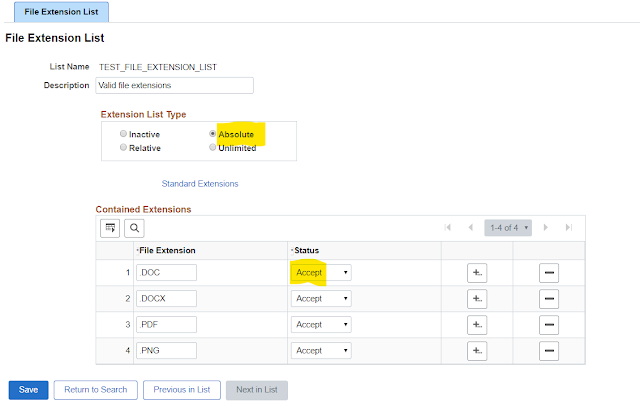The image size is (640, 410).
Task: Go to last page of grid
Action: click(x=569, y=228)
